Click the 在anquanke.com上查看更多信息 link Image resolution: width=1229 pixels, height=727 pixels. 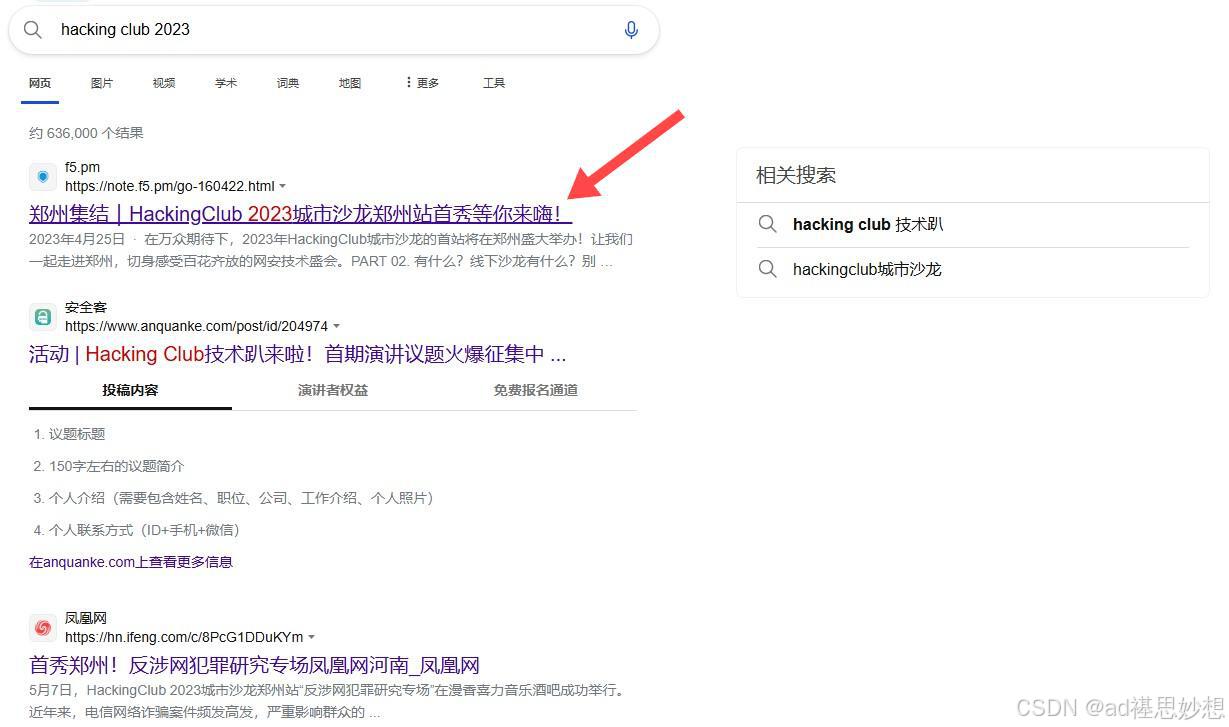tap(131, 561)
